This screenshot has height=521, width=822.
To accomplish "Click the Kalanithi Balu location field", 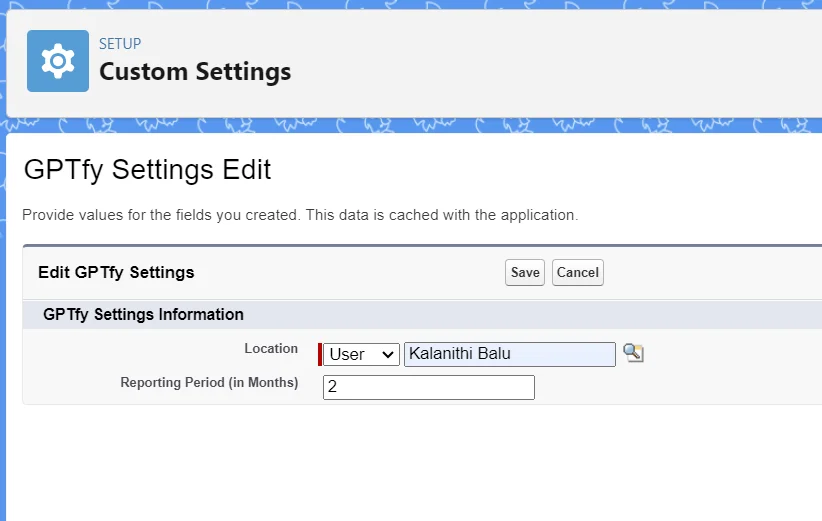I will [x=509, y=354].
